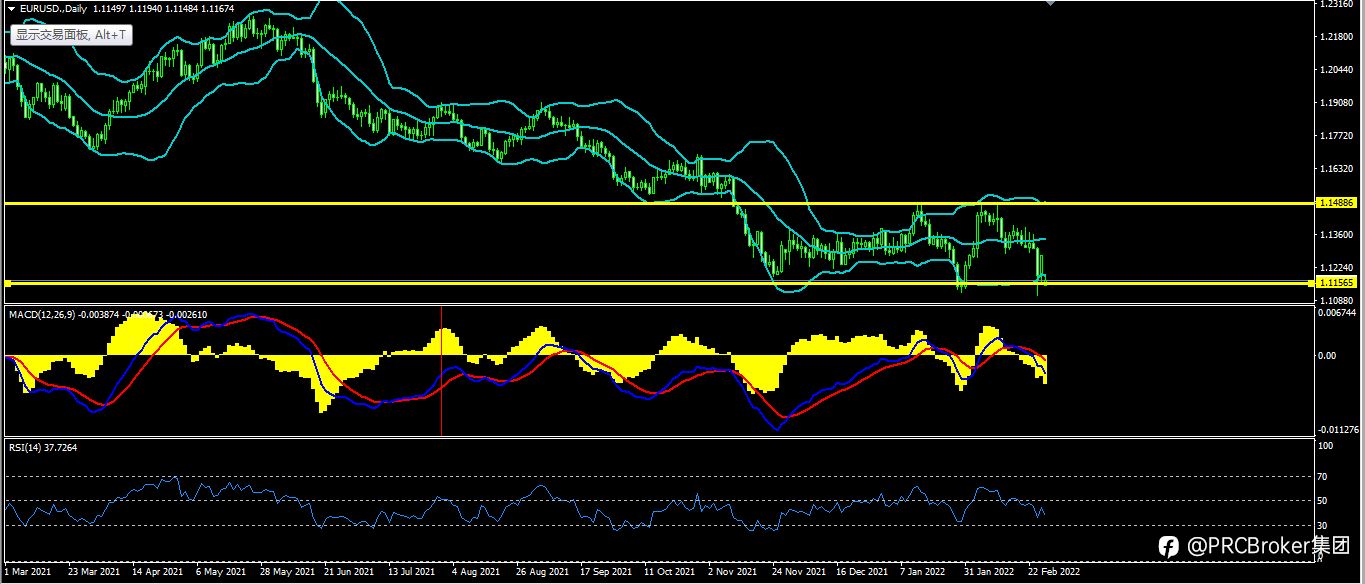
Task: Click the 1.16320 price axis value
Action: tap(1336, 169)
